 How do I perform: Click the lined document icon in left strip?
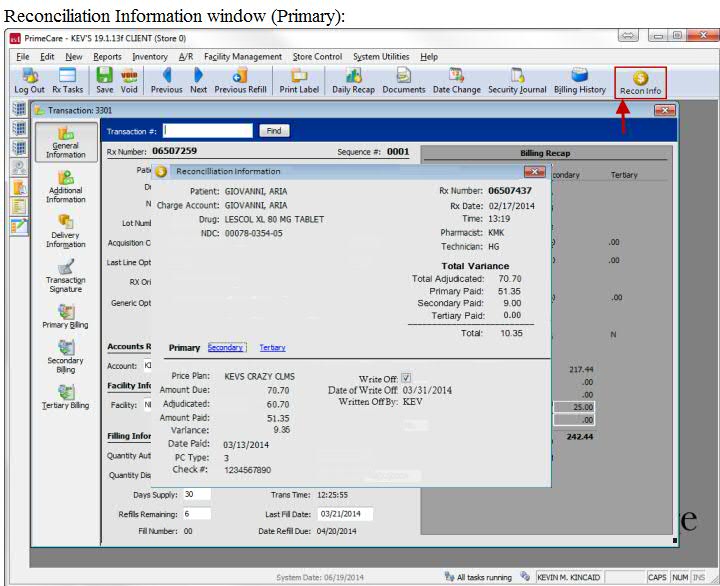(19, 207)
